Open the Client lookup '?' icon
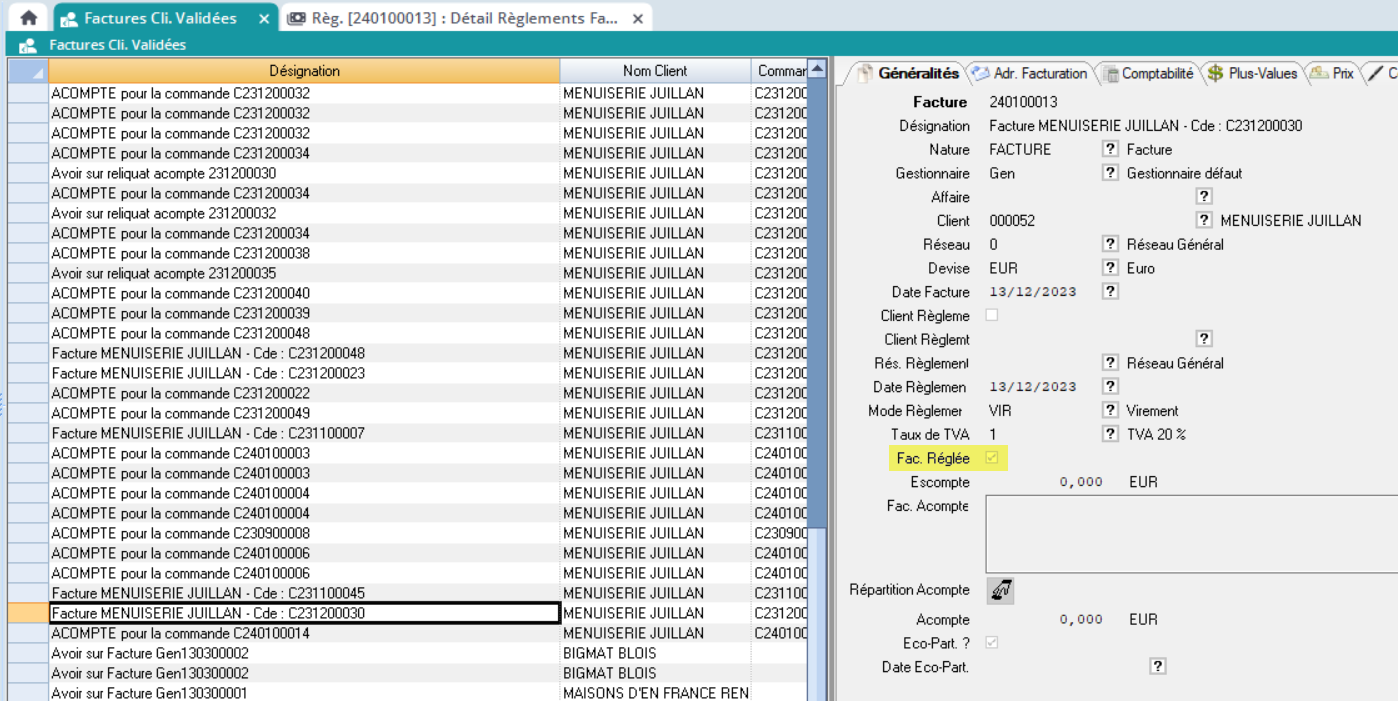This screenshot has height=701, width=1398. pos(1204,220)
